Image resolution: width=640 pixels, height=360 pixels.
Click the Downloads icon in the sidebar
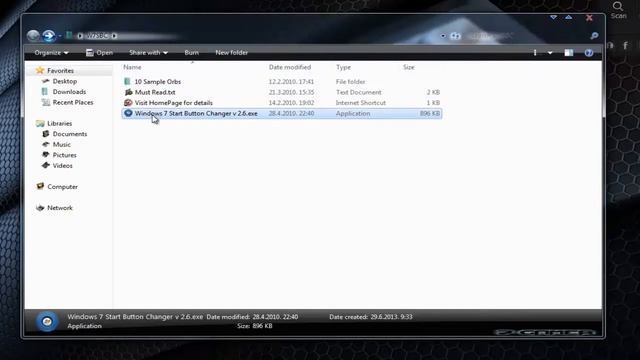[x=45, y=92]
